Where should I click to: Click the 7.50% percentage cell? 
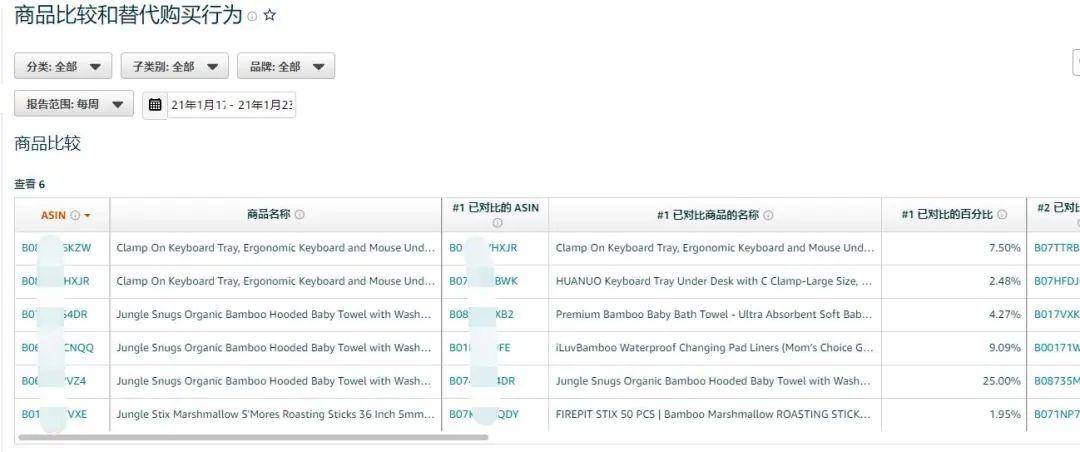coord(1004,248)
